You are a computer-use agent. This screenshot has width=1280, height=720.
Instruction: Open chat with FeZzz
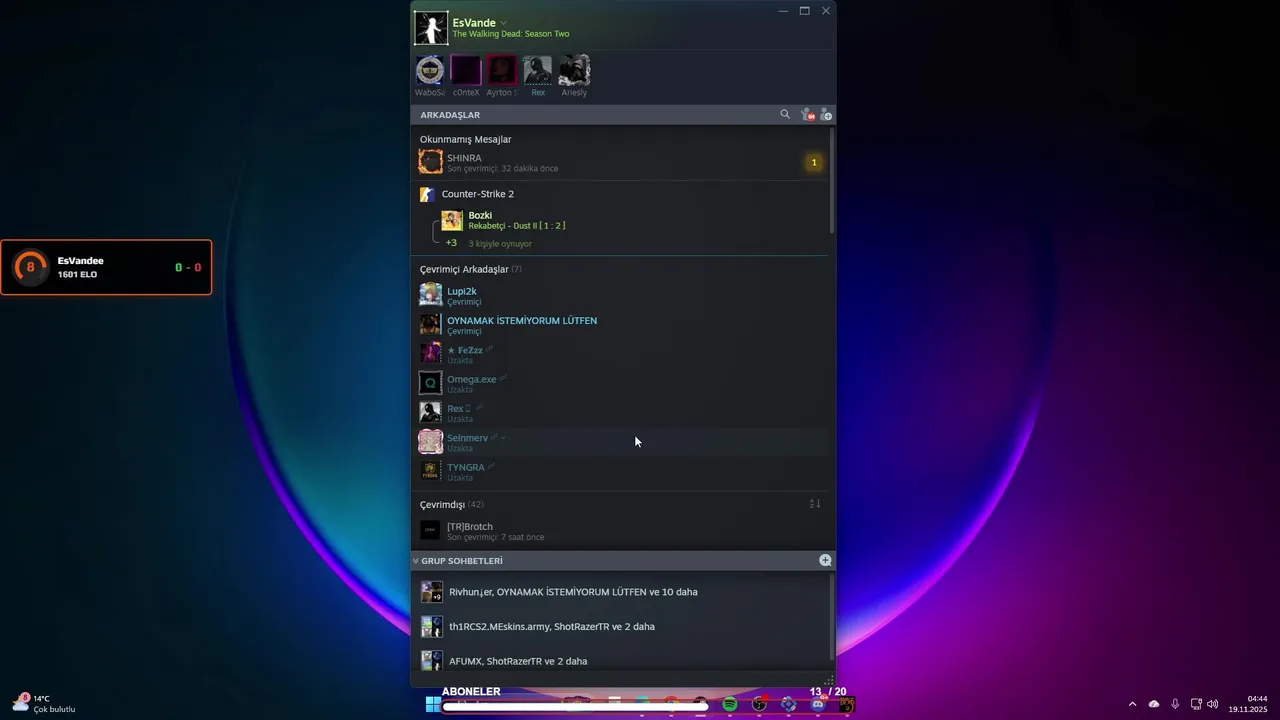click(622, 353)
